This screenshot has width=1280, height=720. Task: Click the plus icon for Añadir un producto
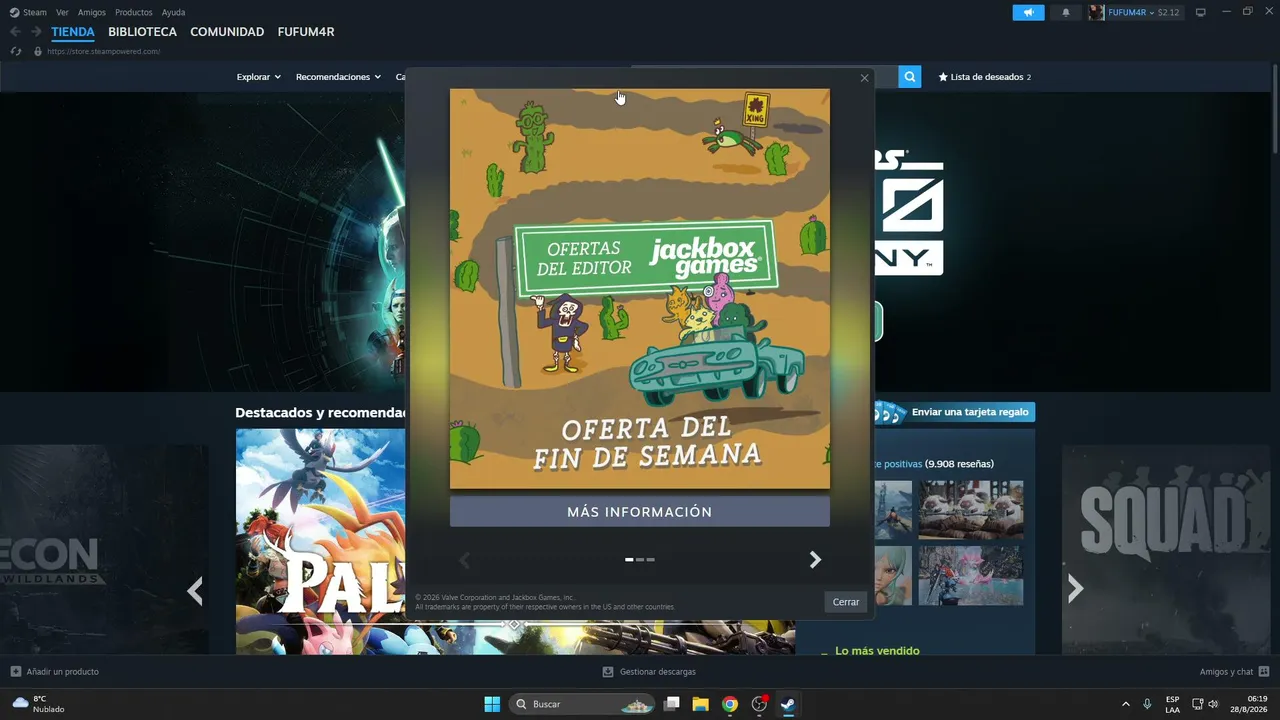(x=15, y=672)
